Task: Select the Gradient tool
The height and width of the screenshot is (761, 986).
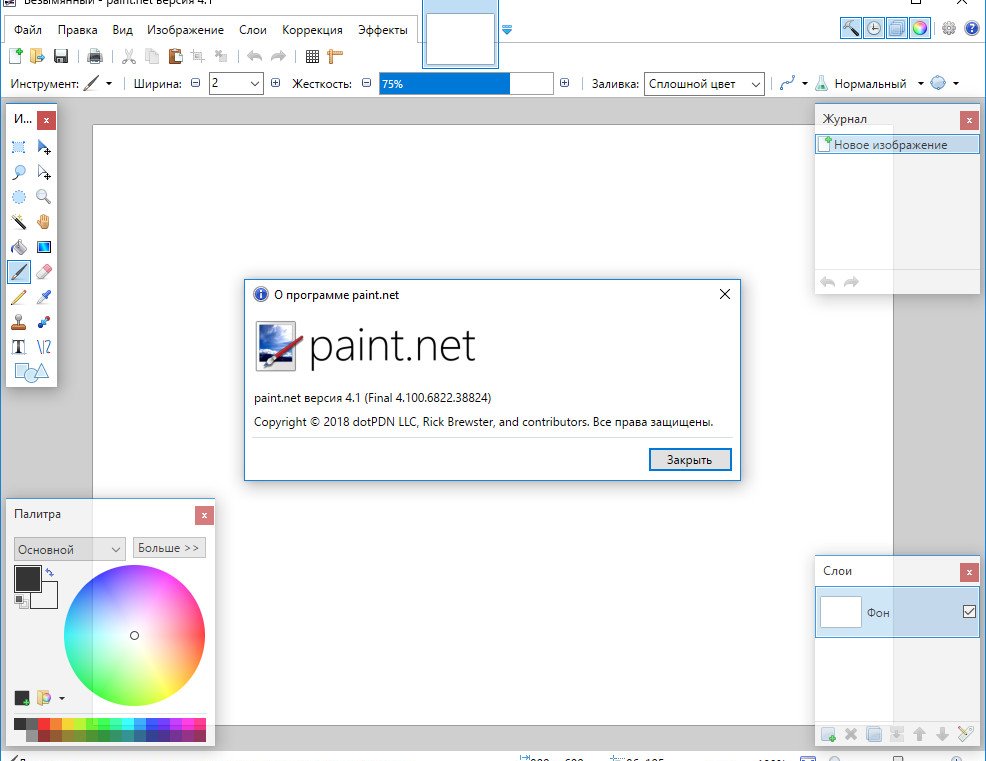Action: 43,247
